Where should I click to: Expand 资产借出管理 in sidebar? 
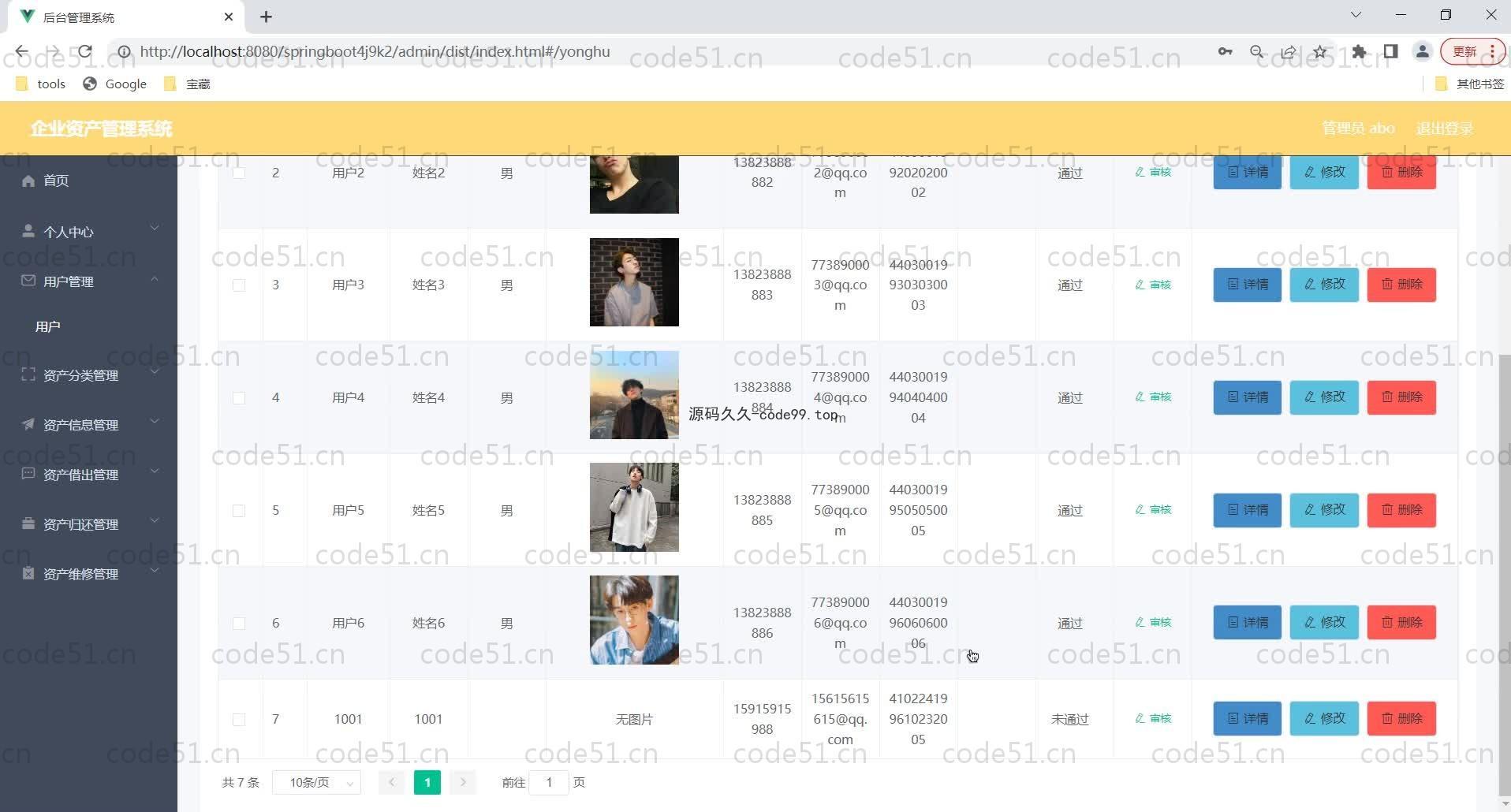pyautogui.click(x=88, y=474)
